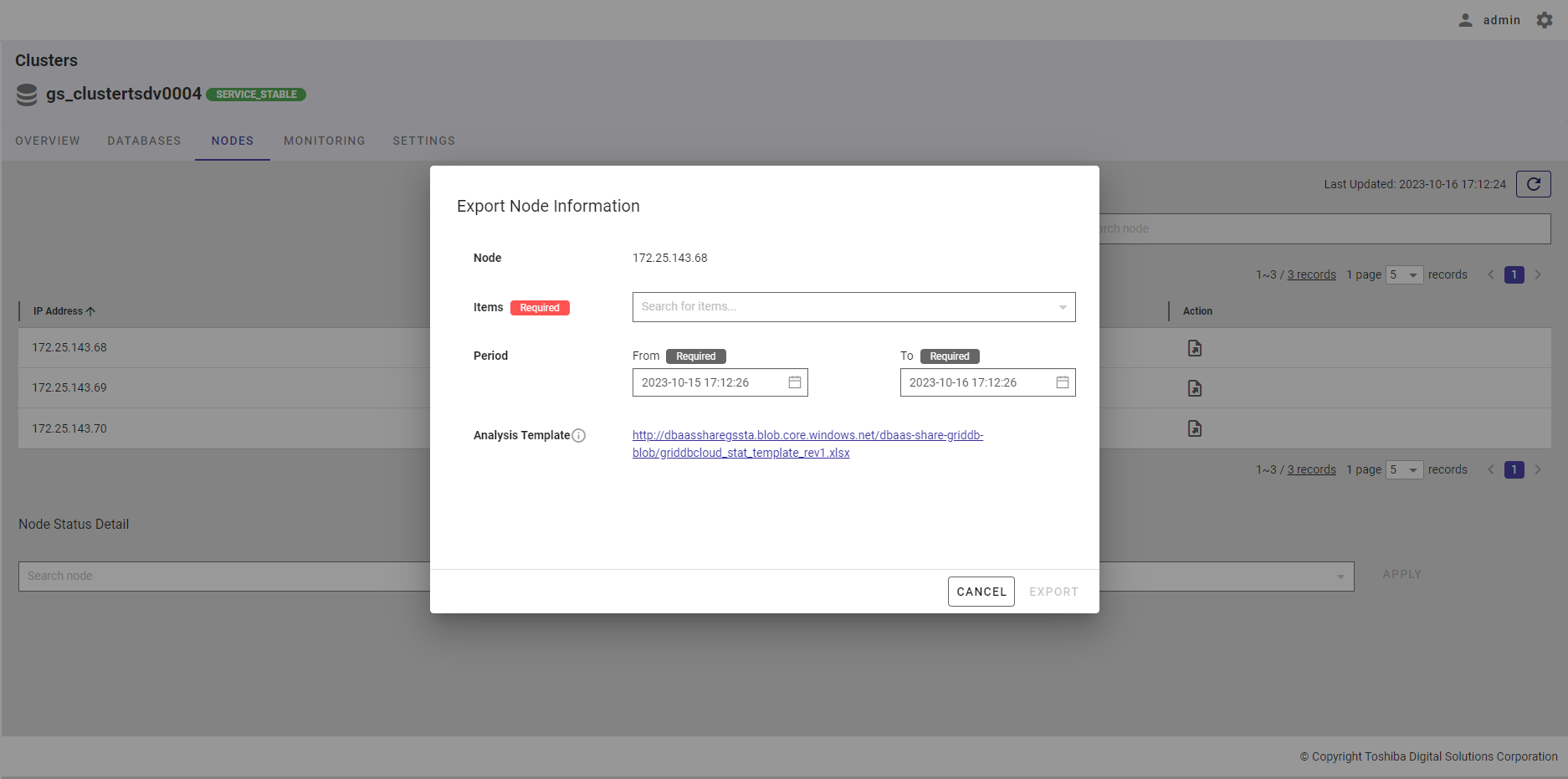
Task: Open the settings gear icon
Action: (x=1545, y=20)
